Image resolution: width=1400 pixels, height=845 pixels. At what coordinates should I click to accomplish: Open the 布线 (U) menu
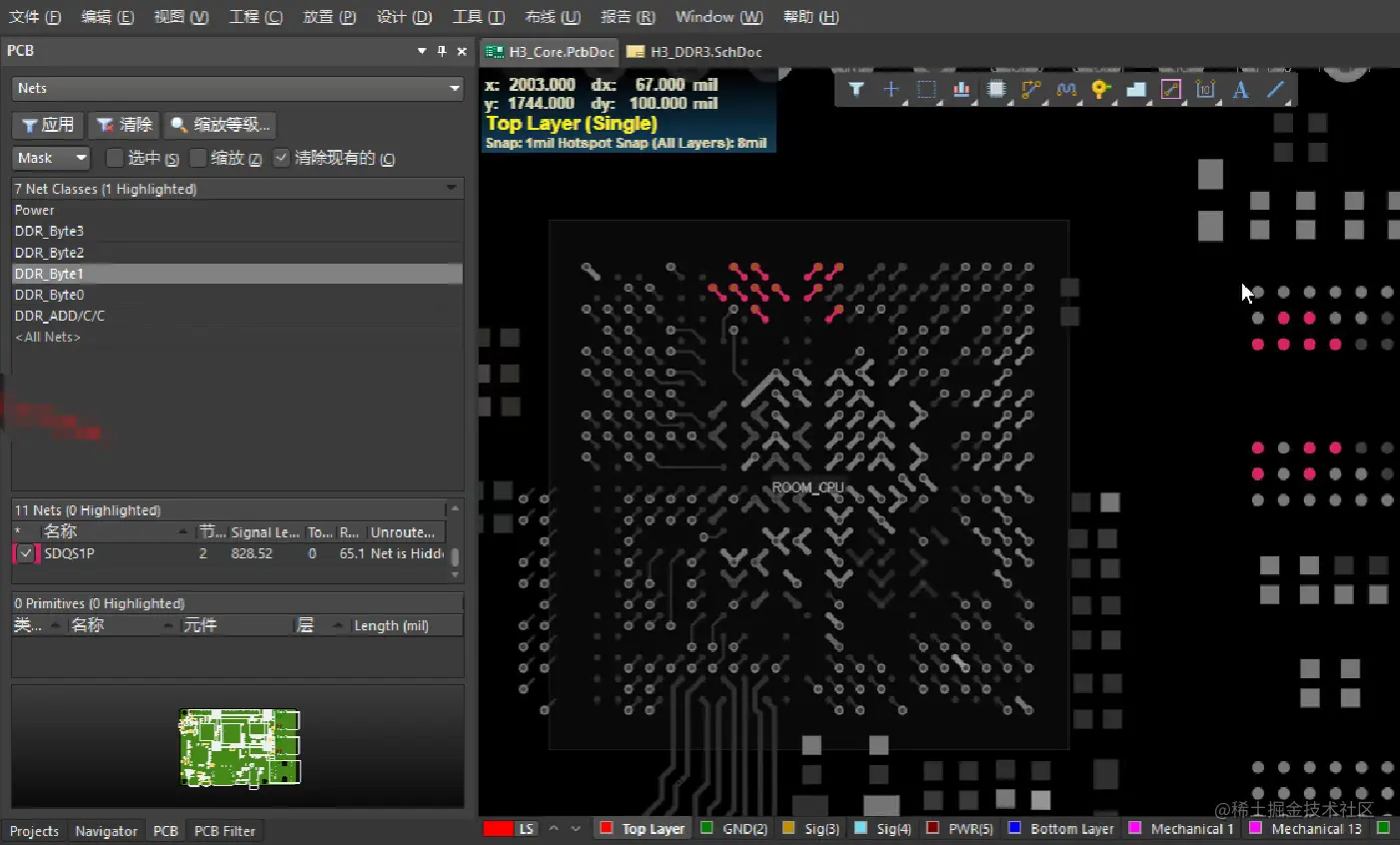point(553,17)
